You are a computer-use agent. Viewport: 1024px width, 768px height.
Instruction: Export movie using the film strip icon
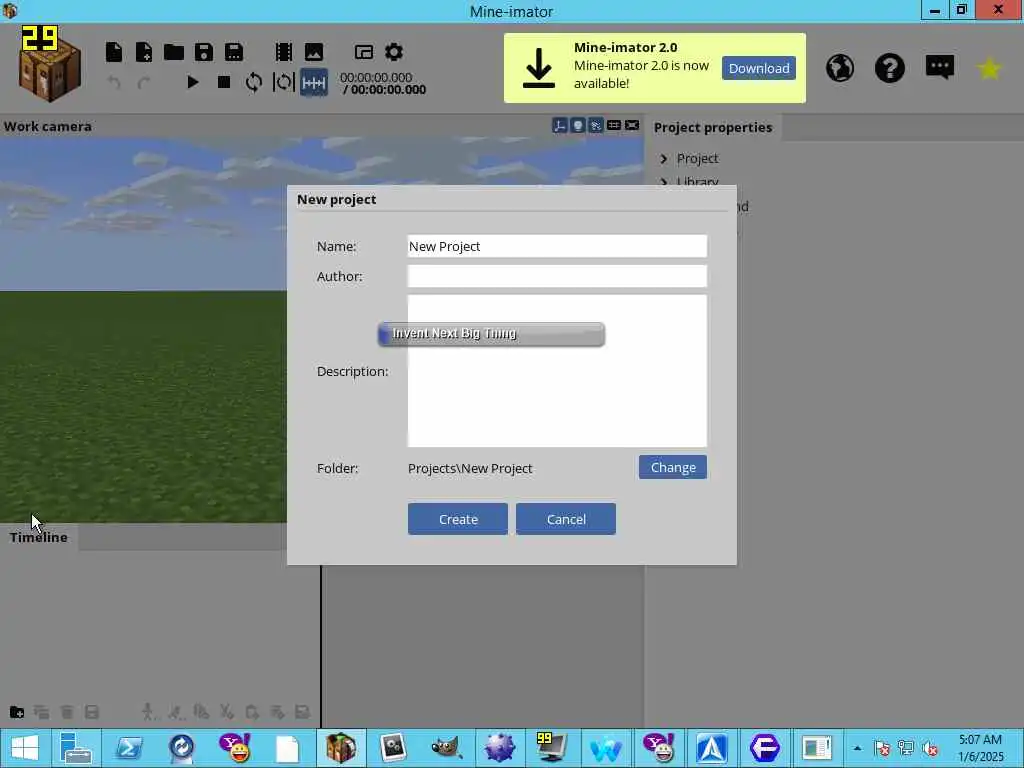tap(283, 52)
